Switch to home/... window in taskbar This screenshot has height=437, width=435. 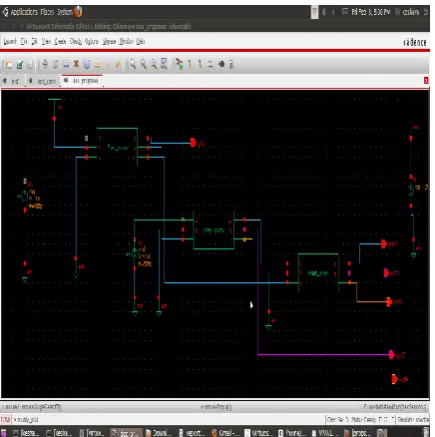pyautogui.click(x=291, y=433)
